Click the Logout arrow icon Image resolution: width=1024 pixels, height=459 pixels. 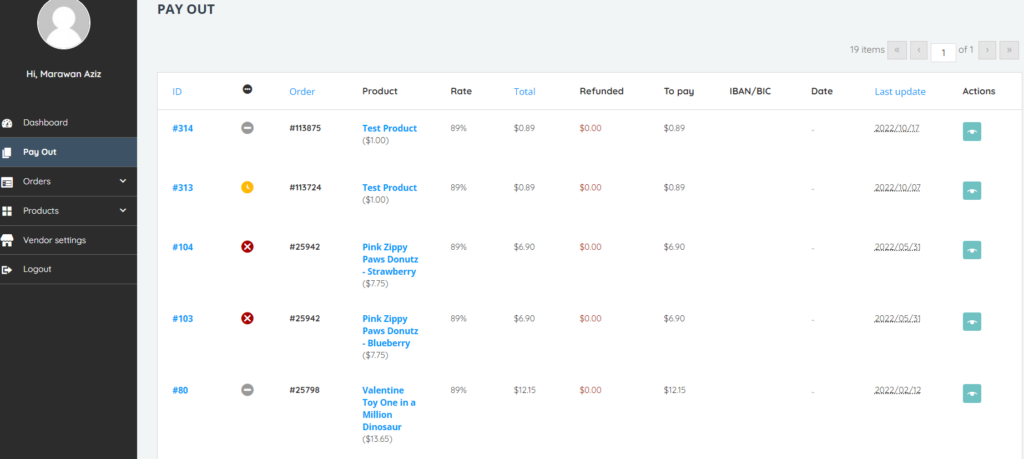(x=8, y=269)
